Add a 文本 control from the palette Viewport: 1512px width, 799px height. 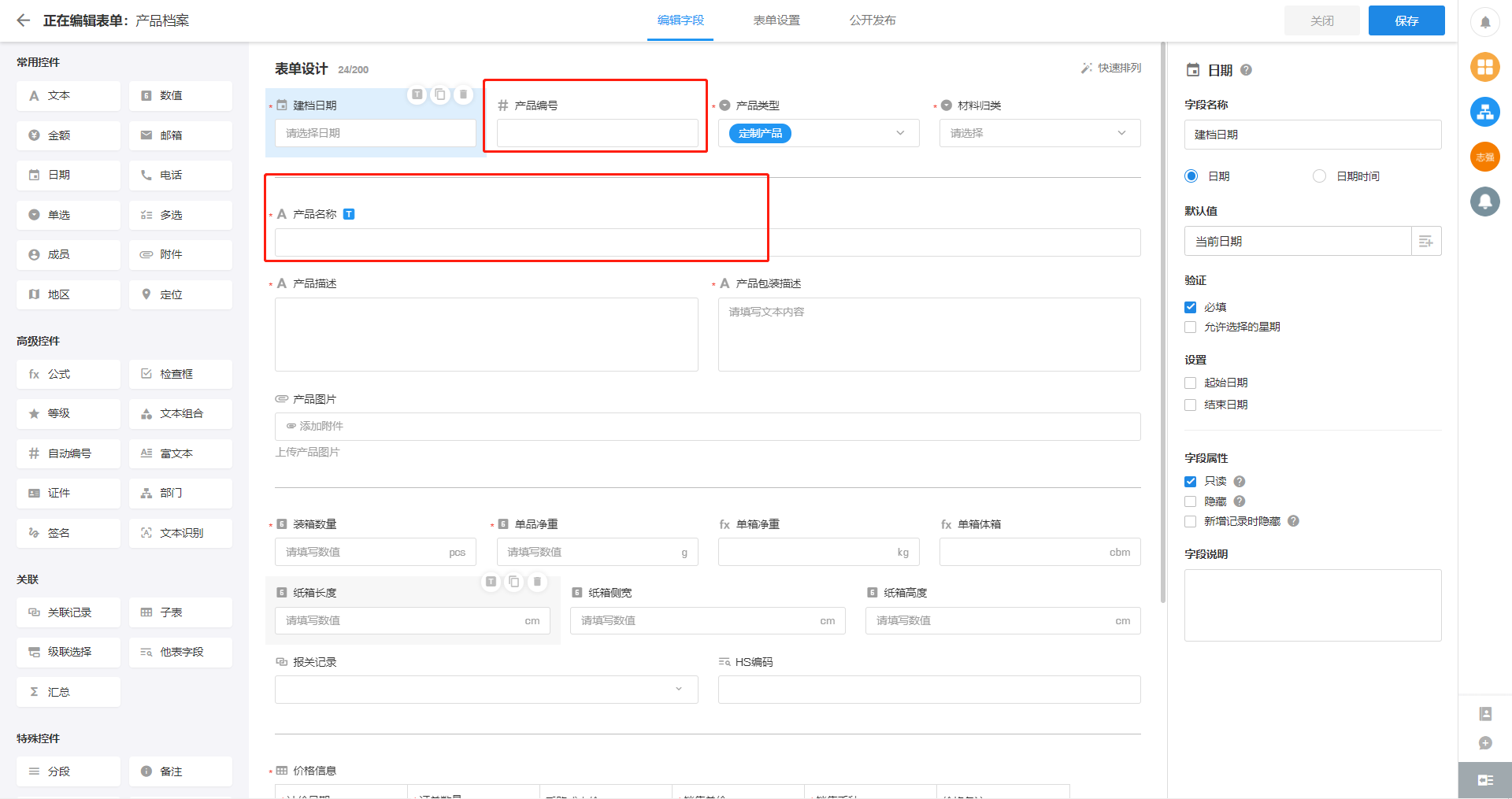69,96
